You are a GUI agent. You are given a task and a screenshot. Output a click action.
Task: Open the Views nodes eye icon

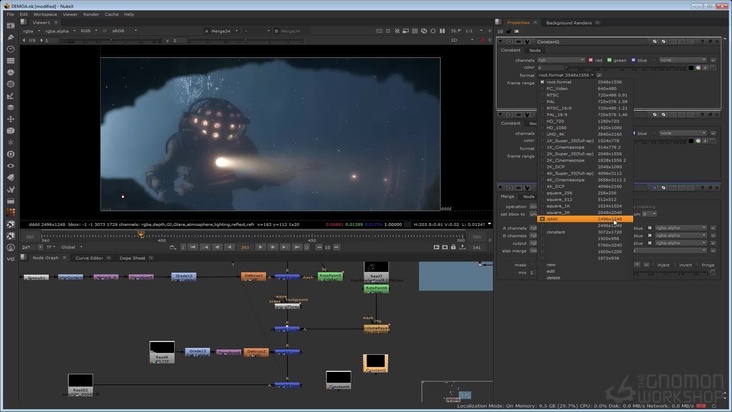click(10, 166)
